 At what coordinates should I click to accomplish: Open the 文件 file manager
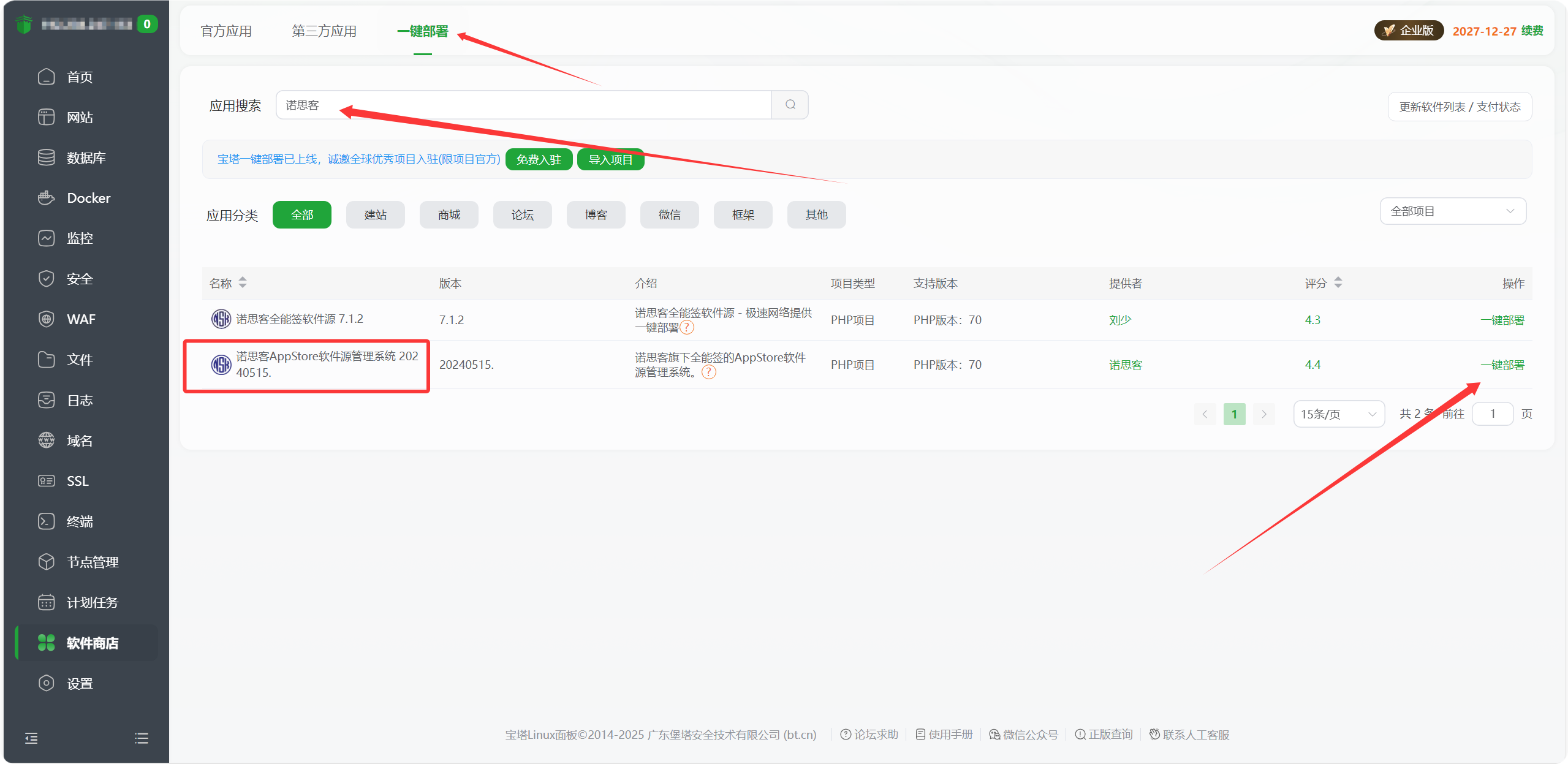pyautogui.click(x=79, y=359)
